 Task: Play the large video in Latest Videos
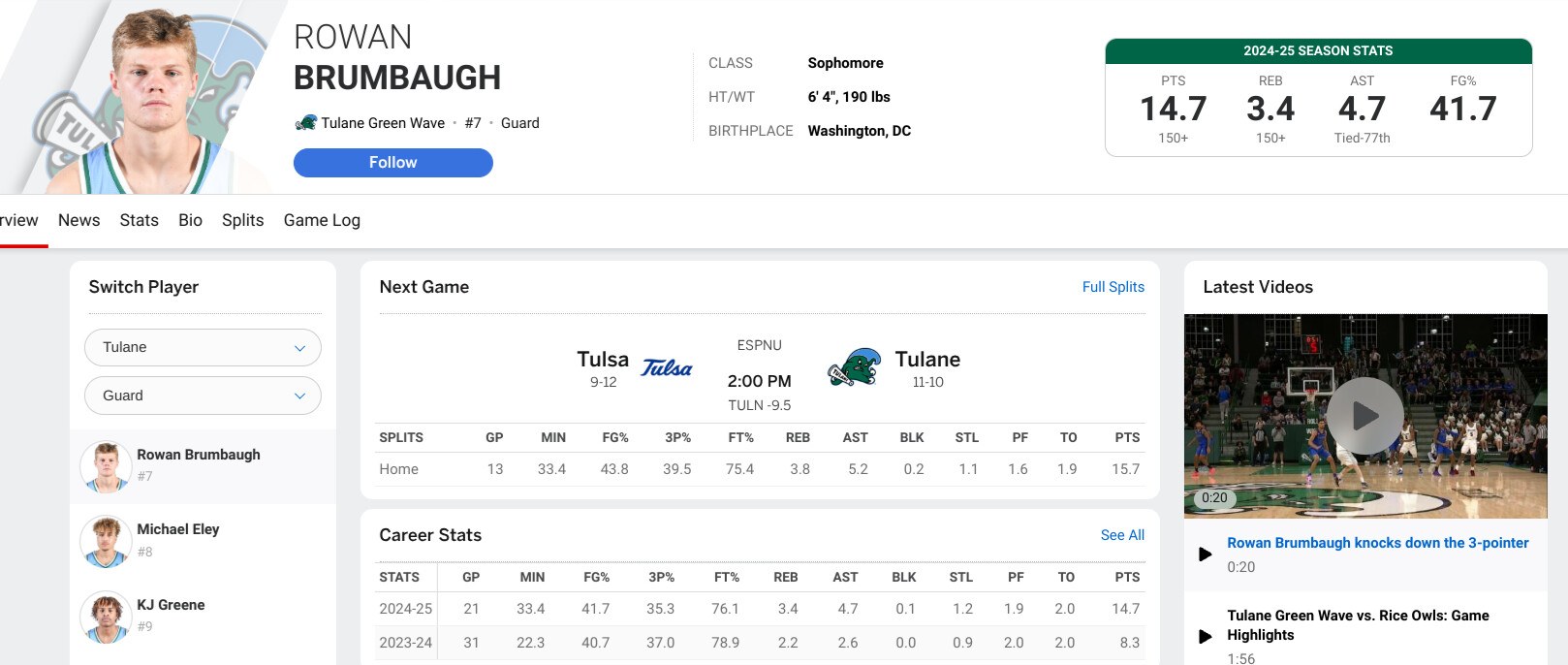pyautogui.click(x=1364, y=415)
